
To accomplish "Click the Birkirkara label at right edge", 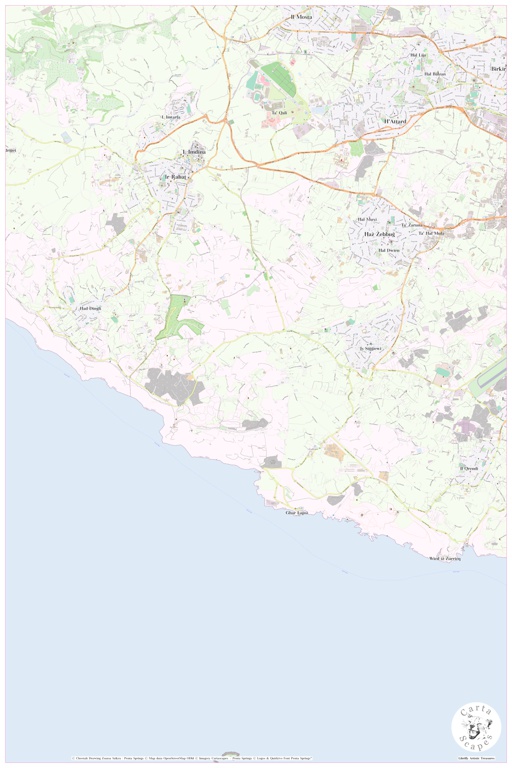I will point(498,69).
